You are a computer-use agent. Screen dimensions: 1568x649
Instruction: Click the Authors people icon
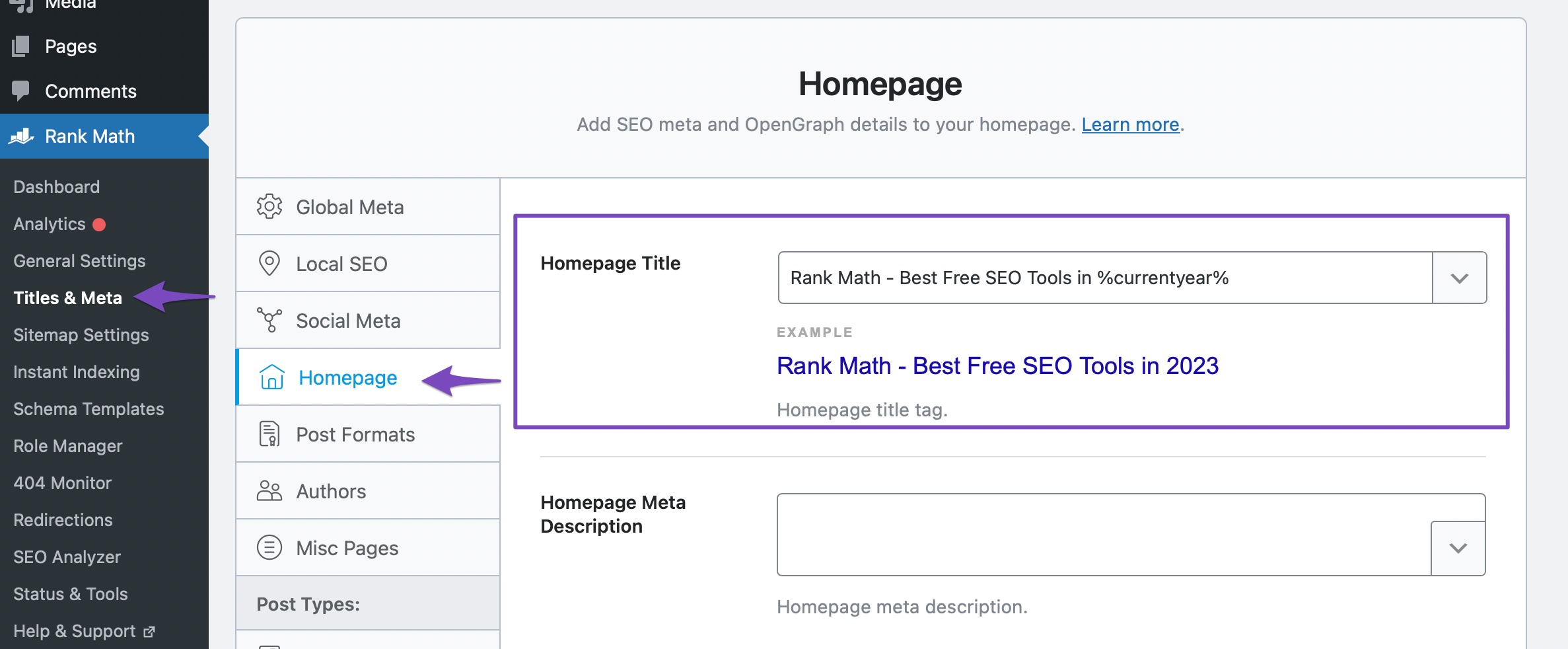pos(269,491)
